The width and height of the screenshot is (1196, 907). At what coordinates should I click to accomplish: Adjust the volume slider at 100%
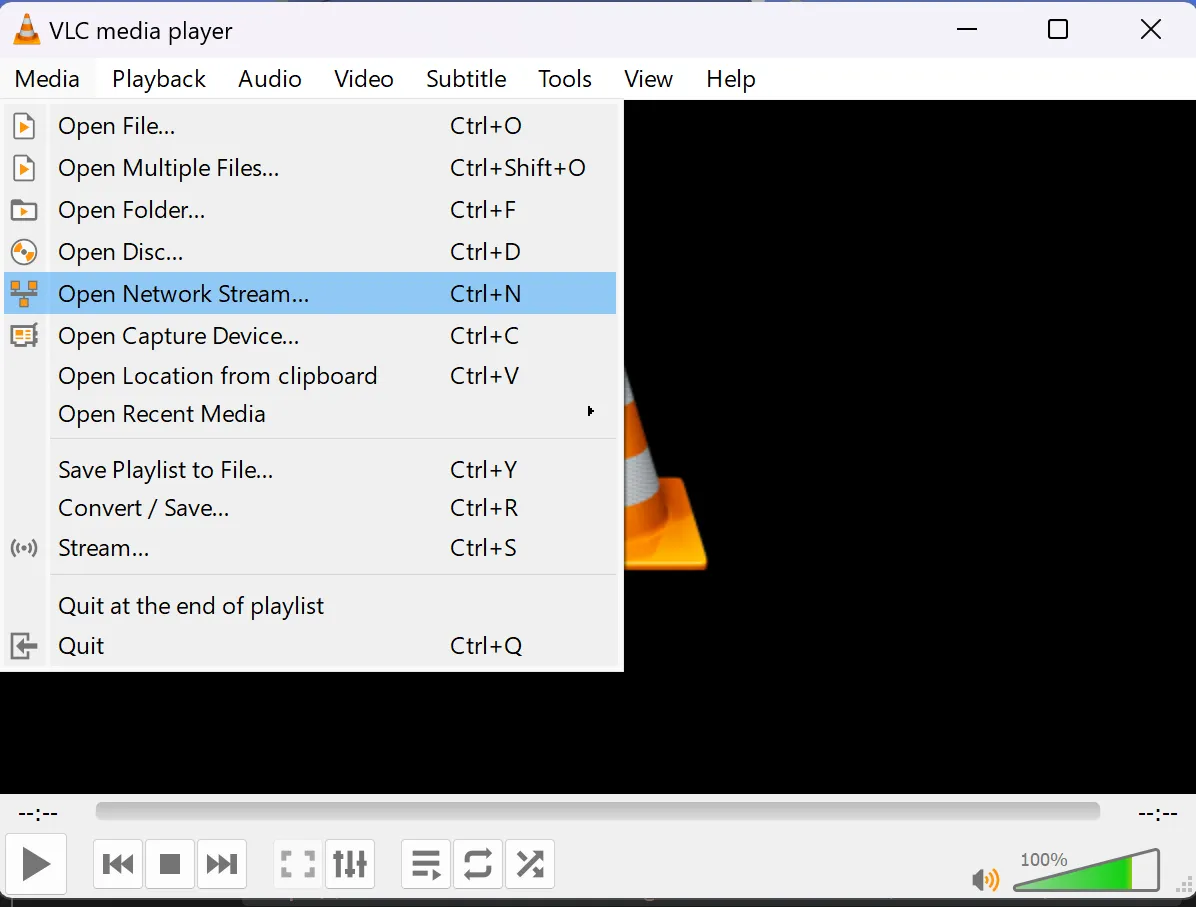[1087, 870]
